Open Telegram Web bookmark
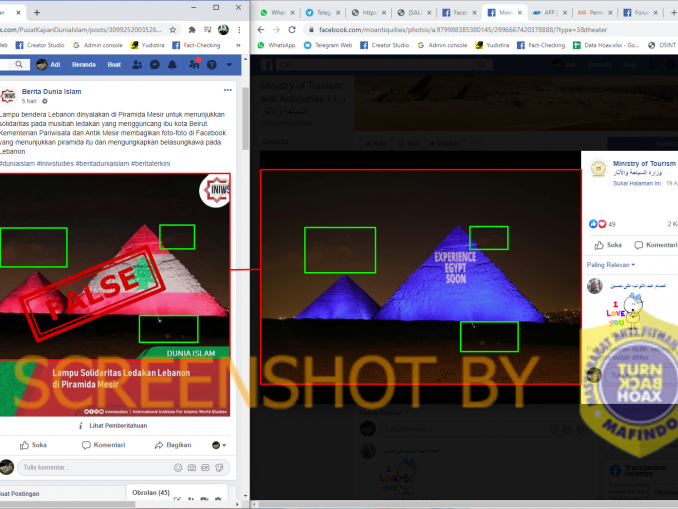 pos(328,45)
